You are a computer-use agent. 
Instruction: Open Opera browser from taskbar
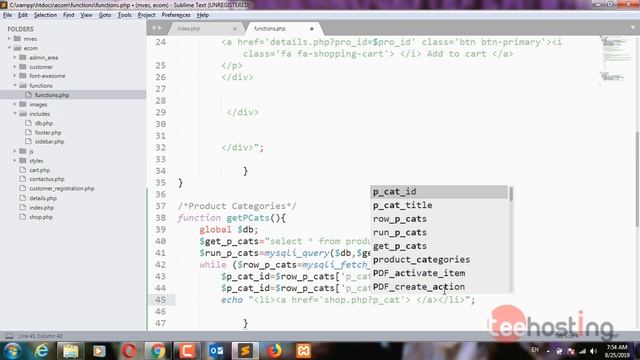point(129,351)
